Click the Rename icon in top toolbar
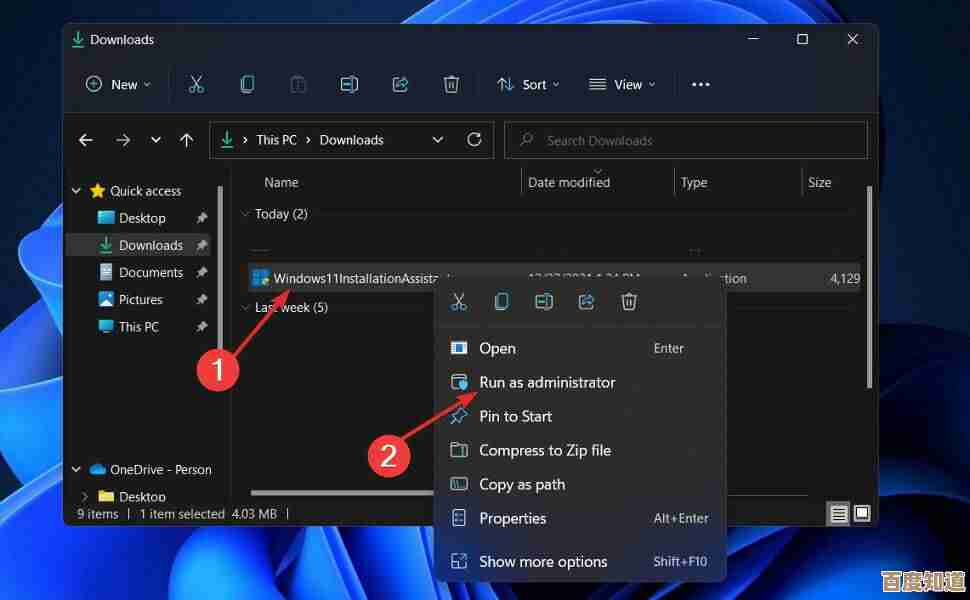This screenshot has height=600, width=970. [349, 85]
